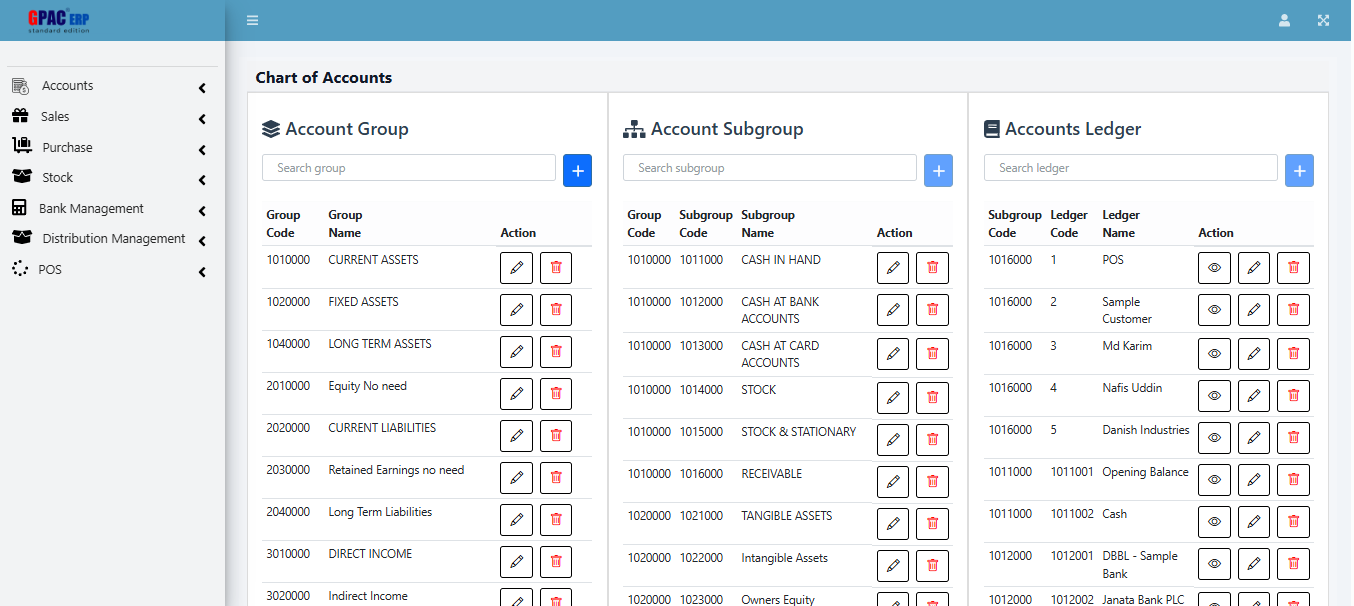Screen dimensions: 1354x606
Task: Add a new accounts ledger
Action: [x=1299, y=171]
